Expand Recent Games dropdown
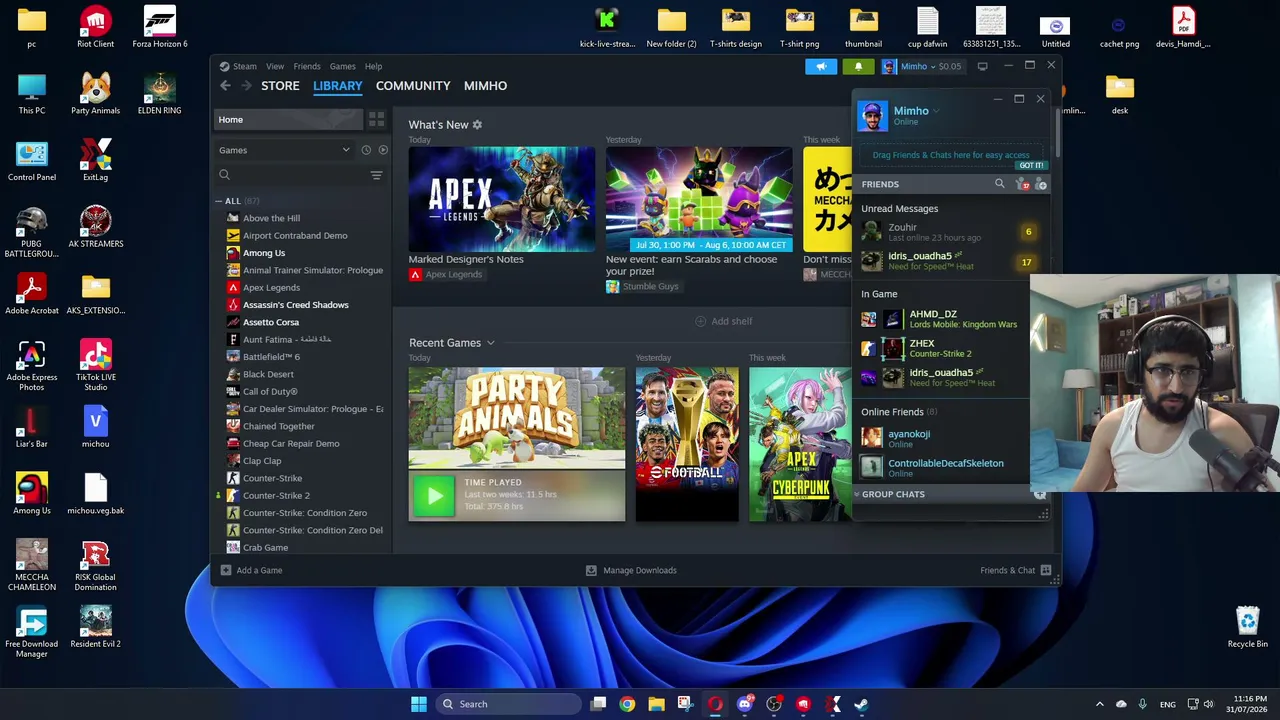The image size is (1280, 720). (x=490, y=343)
